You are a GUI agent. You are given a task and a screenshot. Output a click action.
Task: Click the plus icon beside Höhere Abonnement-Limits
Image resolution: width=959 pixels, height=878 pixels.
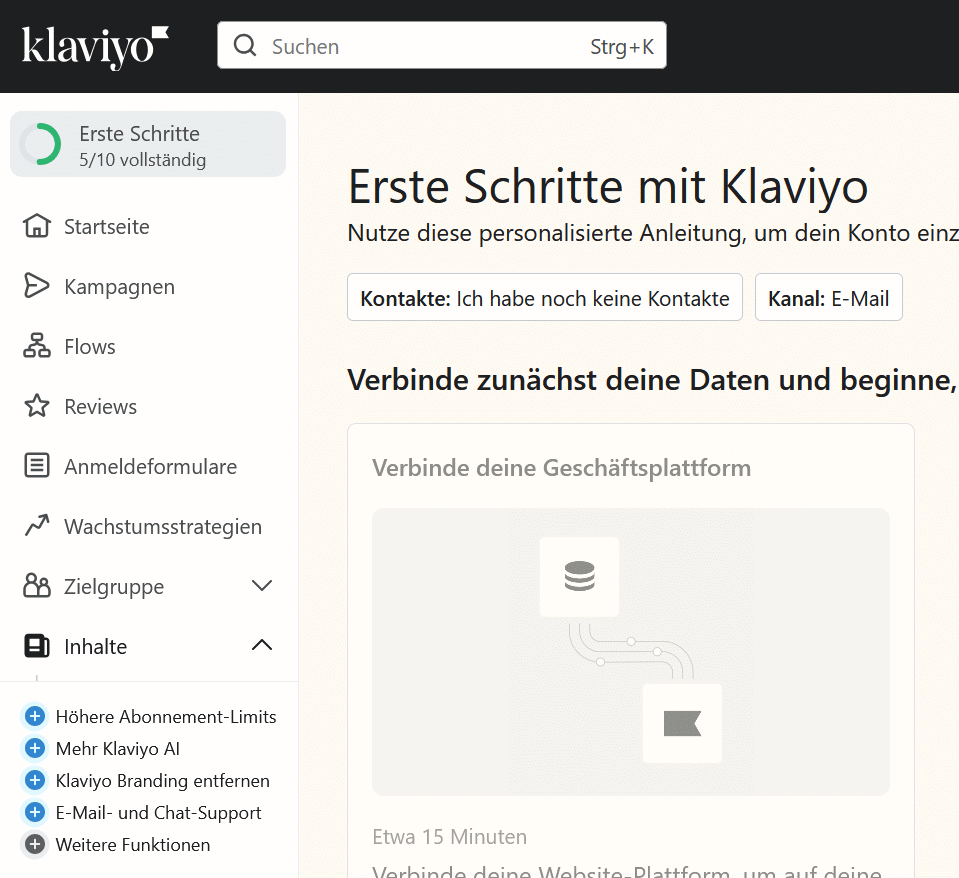pos(35,716)
